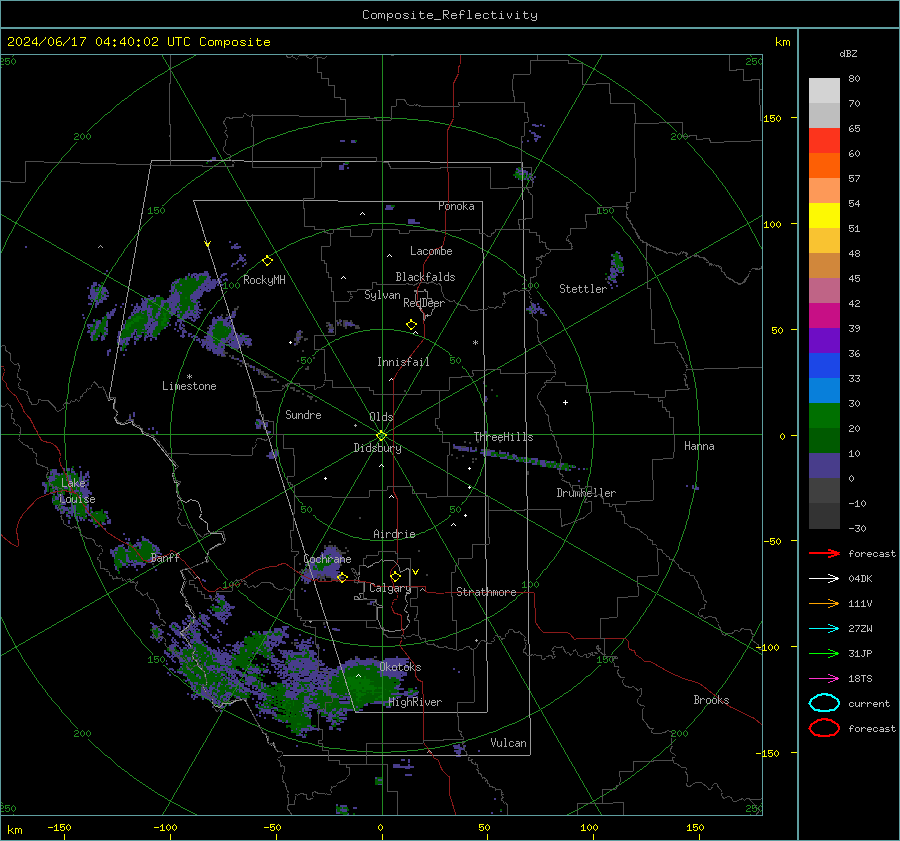Screen dimensions: 900x841
Task: Select the red 65–60 dBZ color swatch
Action: point(824,140)
